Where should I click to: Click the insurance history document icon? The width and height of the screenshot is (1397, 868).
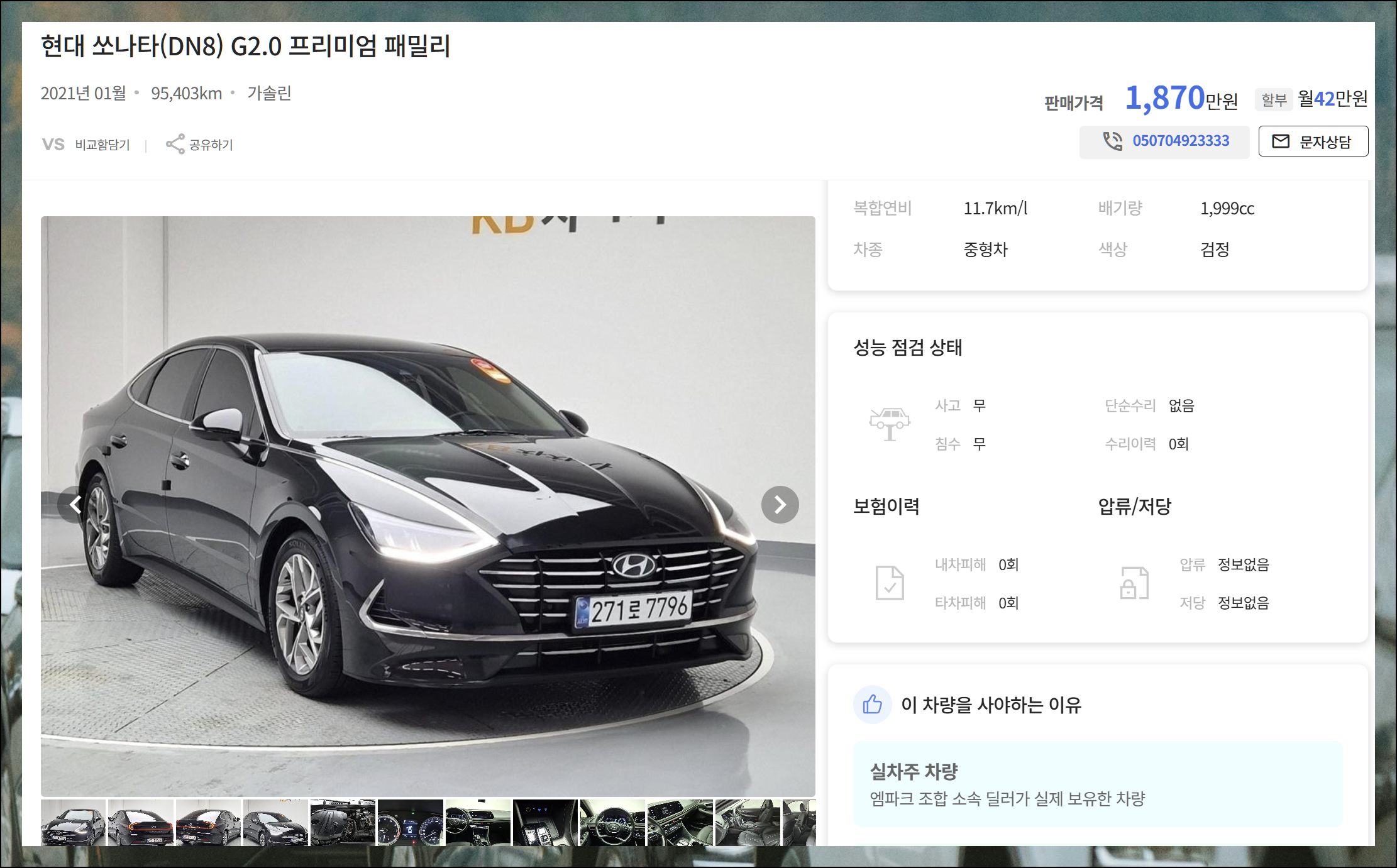890,583
